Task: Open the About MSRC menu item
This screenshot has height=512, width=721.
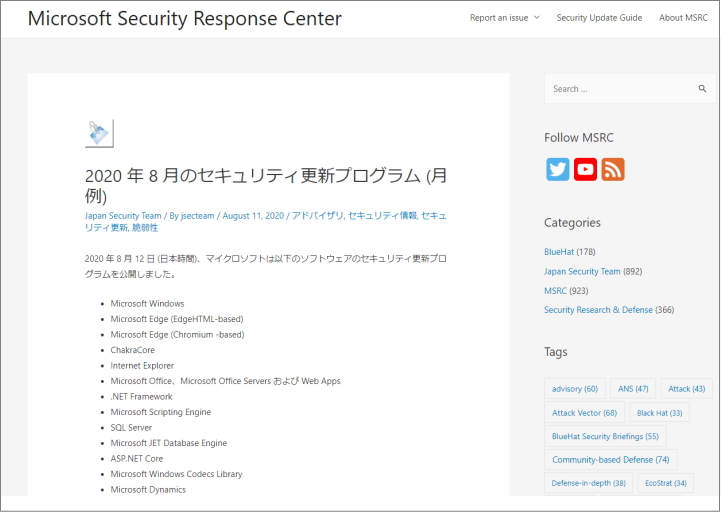Action: (x=683, y=17)
